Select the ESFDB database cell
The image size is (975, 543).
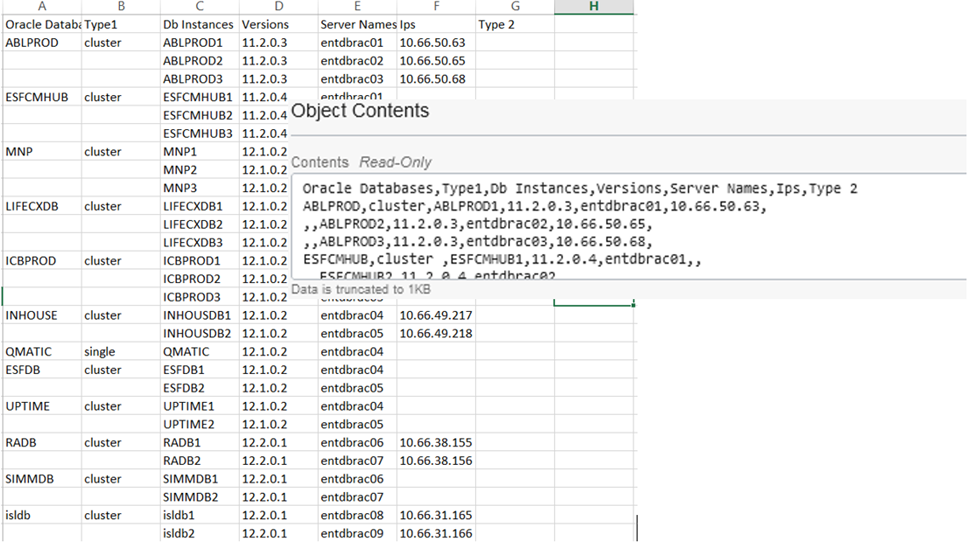(42, 369)
